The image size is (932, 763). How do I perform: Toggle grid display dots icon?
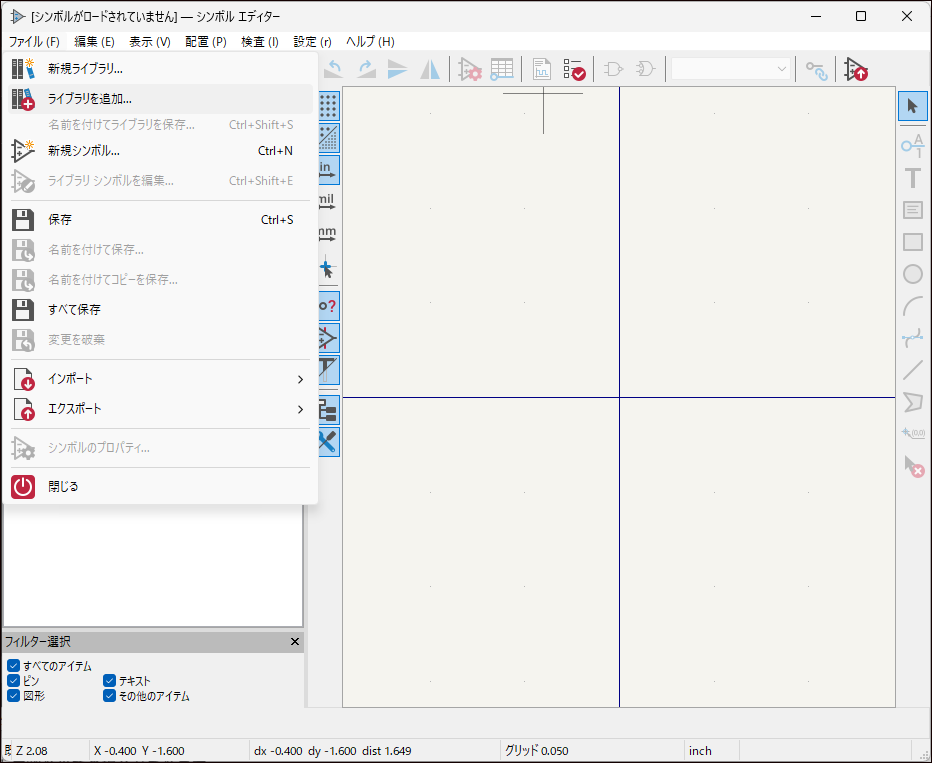coord(328,105)
